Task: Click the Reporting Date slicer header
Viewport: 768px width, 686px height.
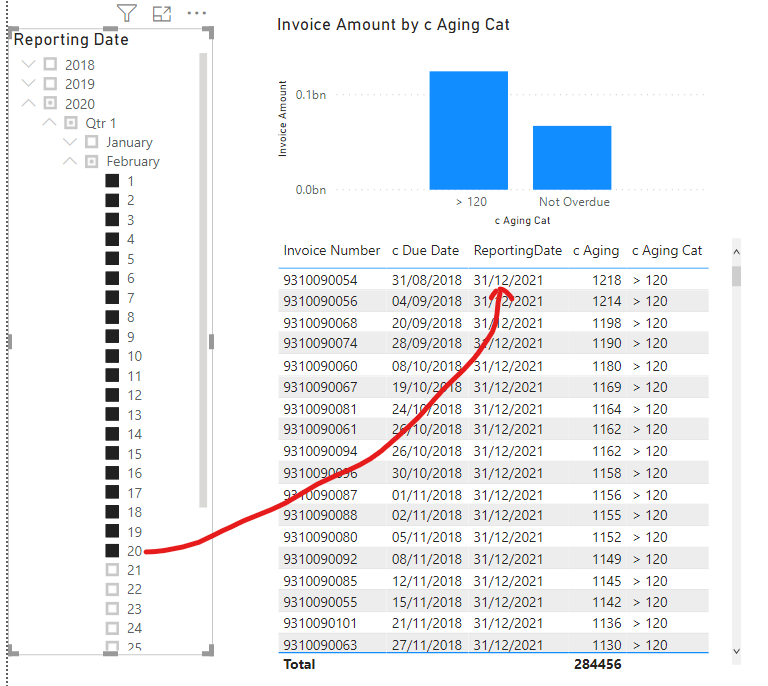Action: (x=71, y=40)
